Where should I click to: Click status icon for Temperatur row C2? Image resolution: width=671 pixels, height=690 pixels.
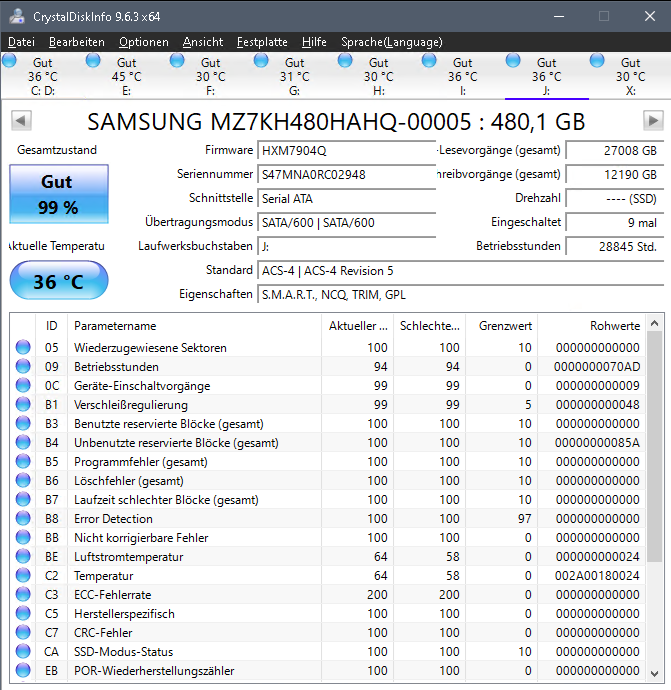(23, 575)
